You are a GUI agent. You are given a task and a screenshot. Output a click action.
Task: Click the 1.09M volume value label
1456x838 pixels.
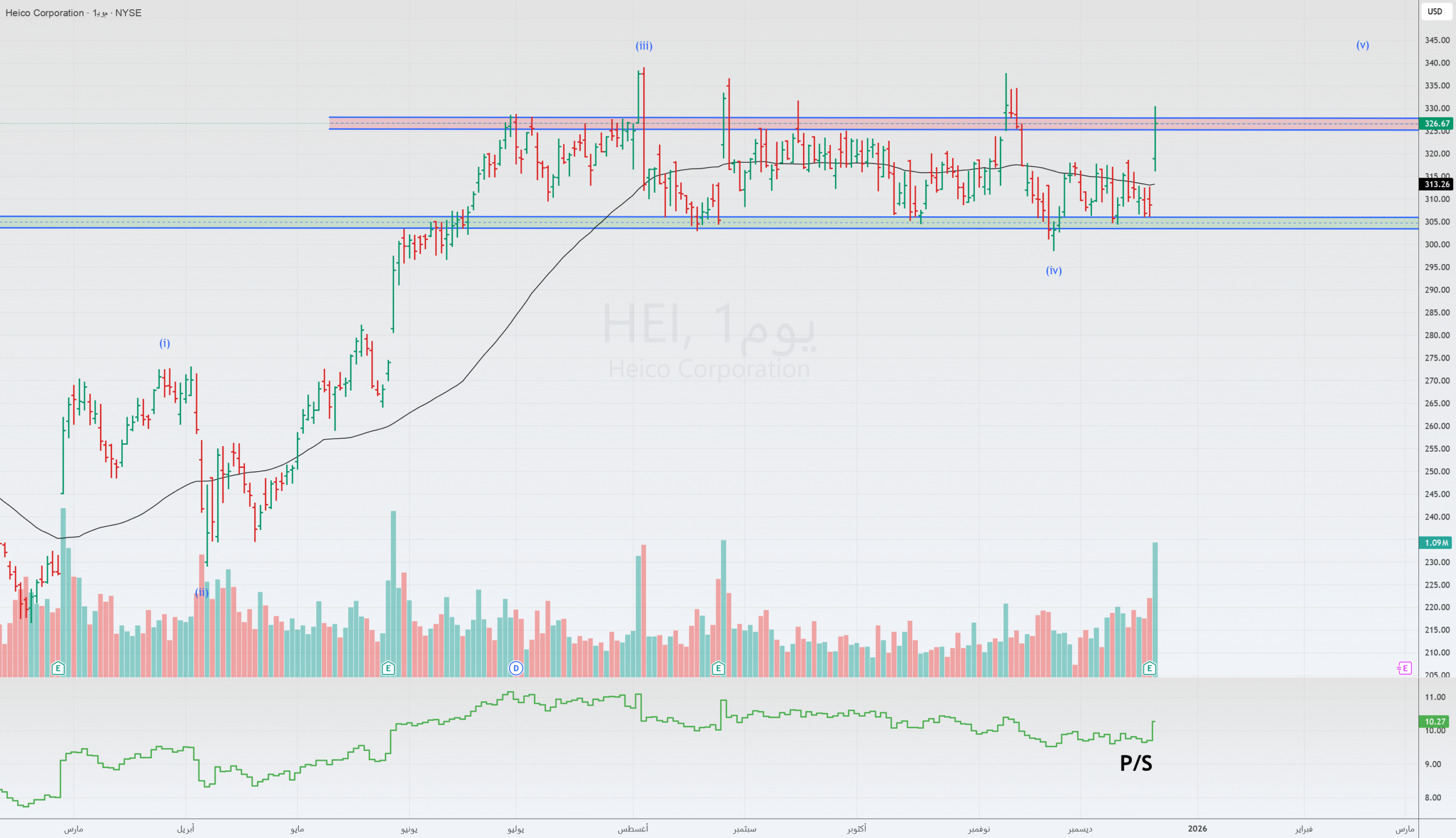[1437, 543]
